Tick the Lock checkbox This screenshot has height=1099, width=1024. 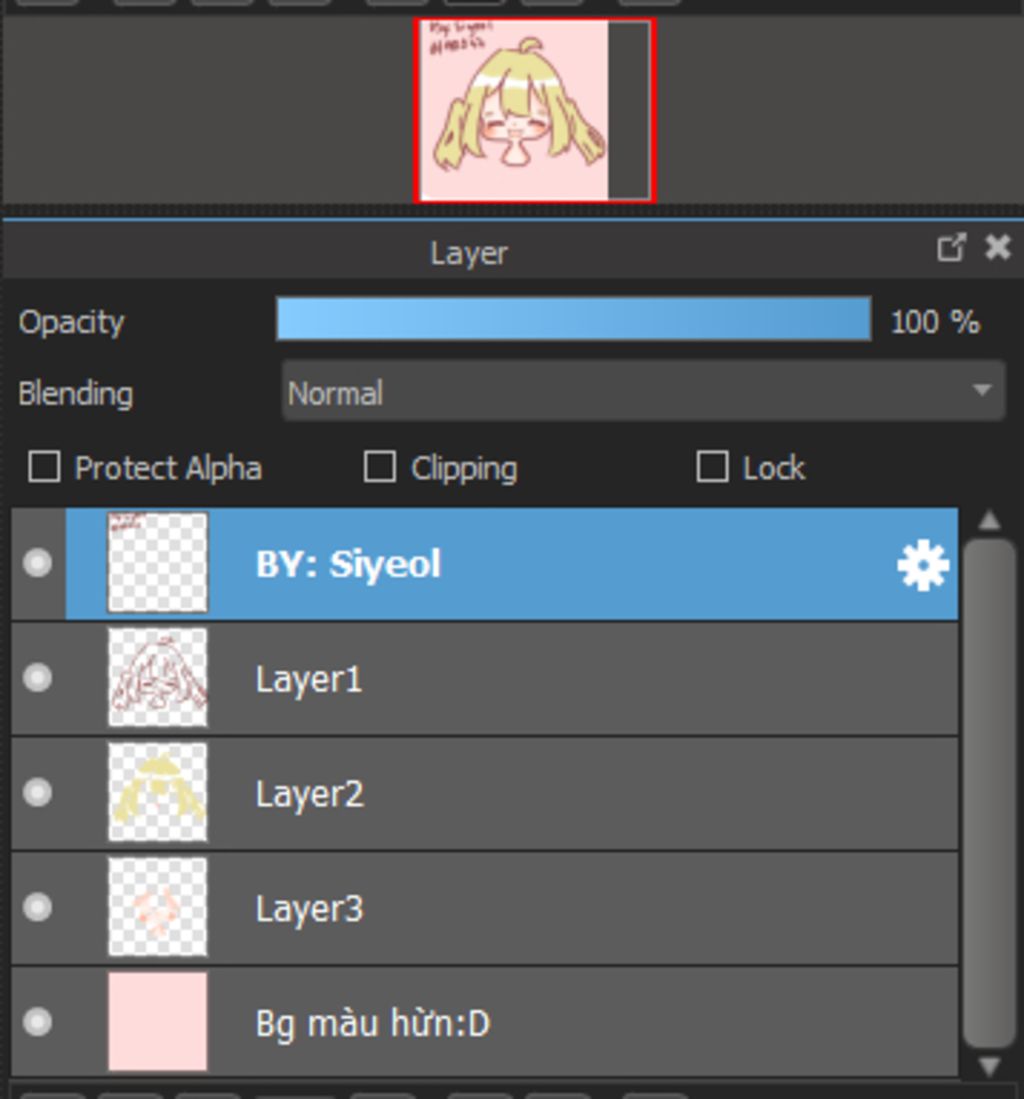coord(711,467)
